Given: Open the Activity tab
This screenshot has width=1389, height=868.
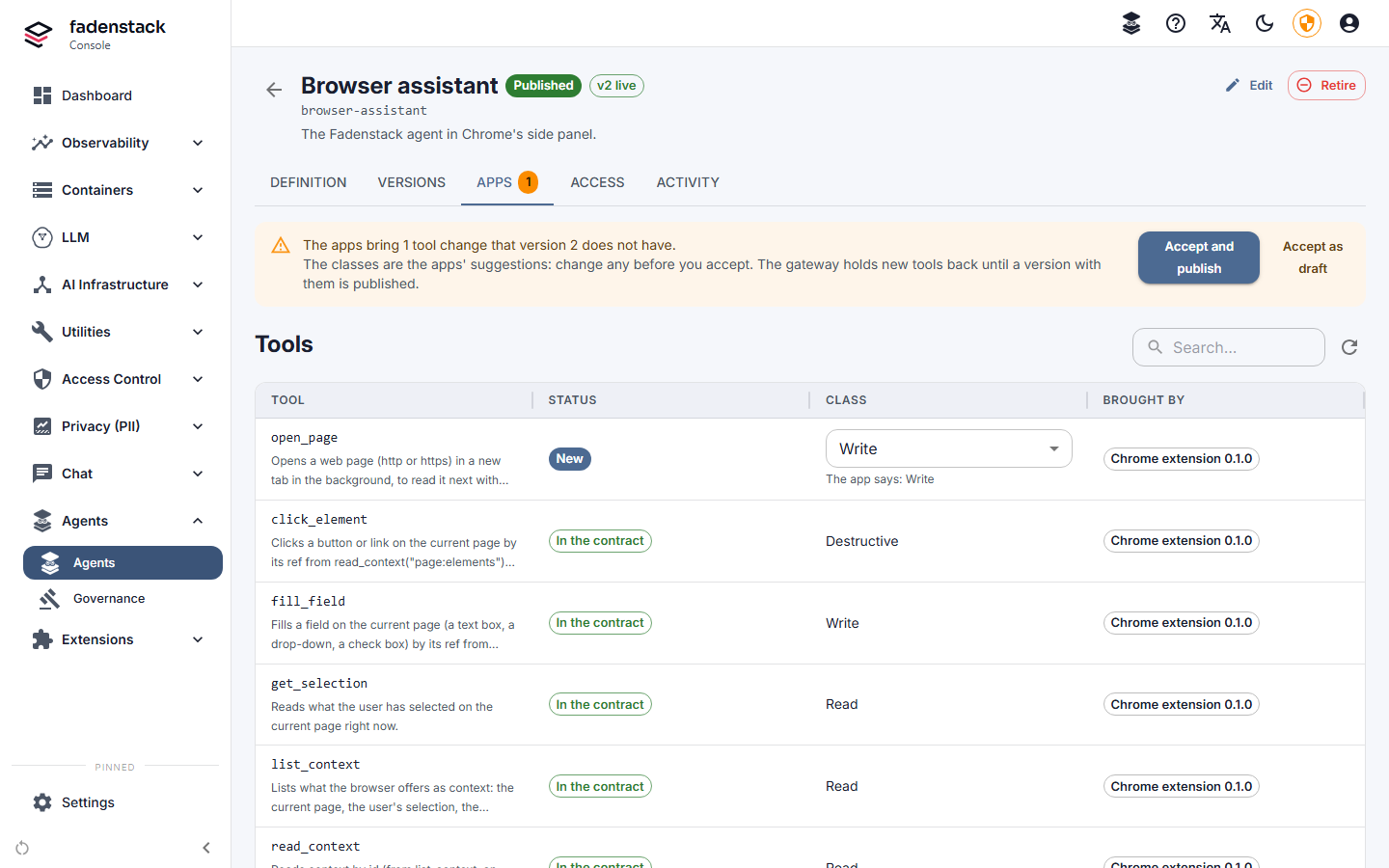Looking at the screenshot, I should coord(688,182).
